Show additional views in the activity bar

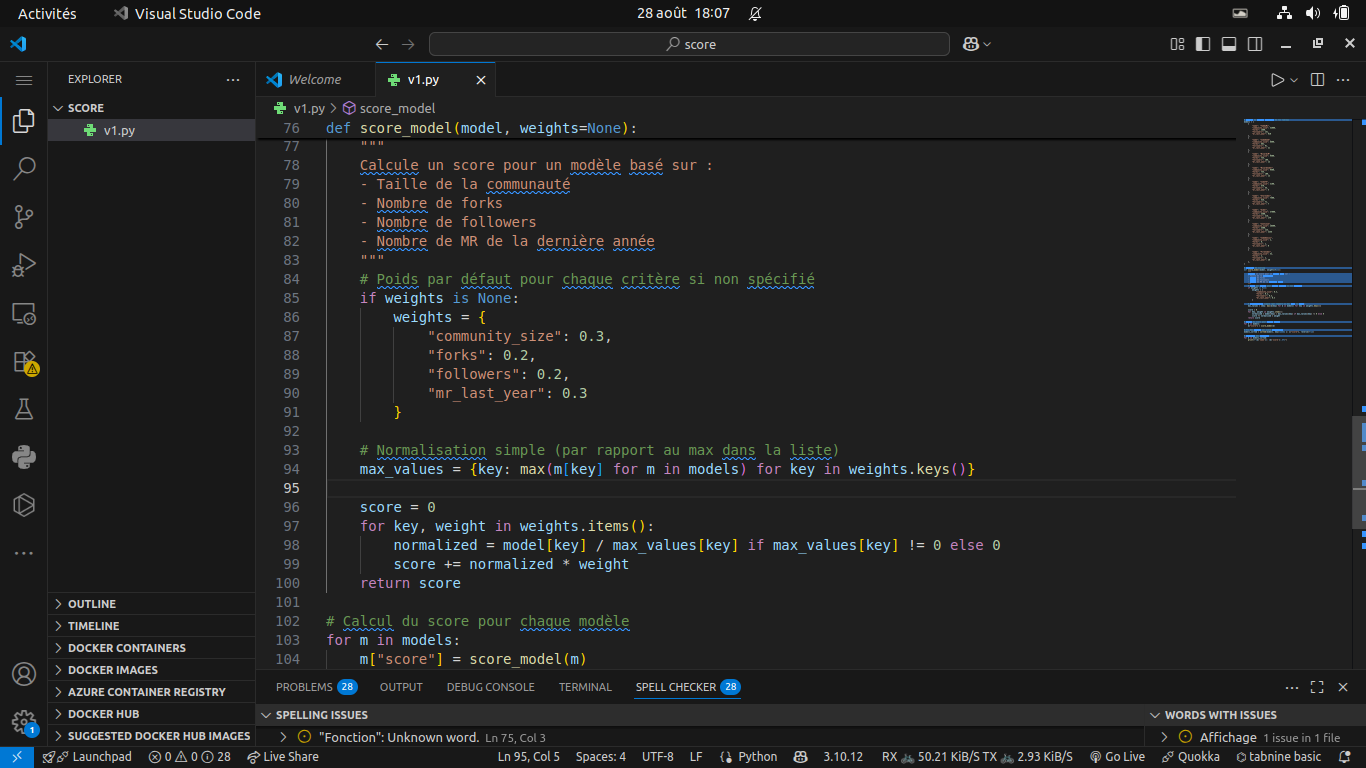pyautogui.click(x=24, y=553)
